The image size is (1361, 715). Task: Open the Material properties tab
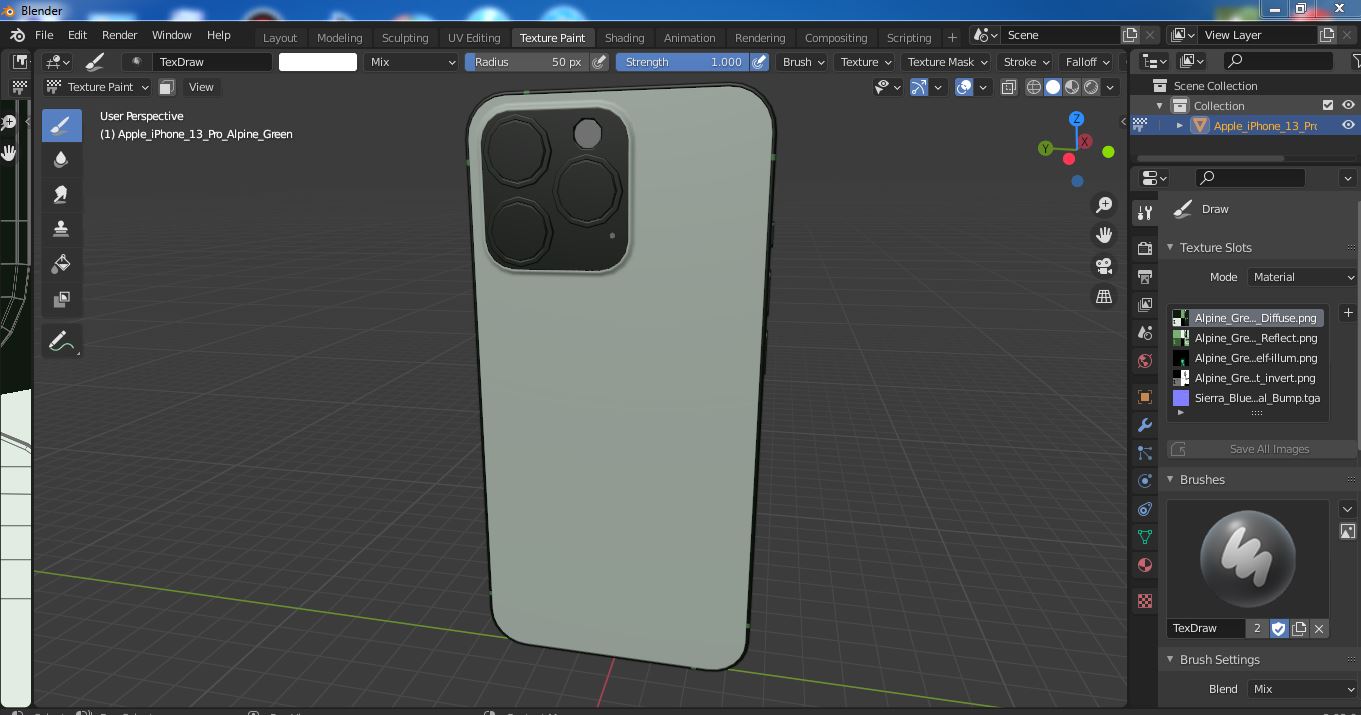click(x=1145, y=565)
